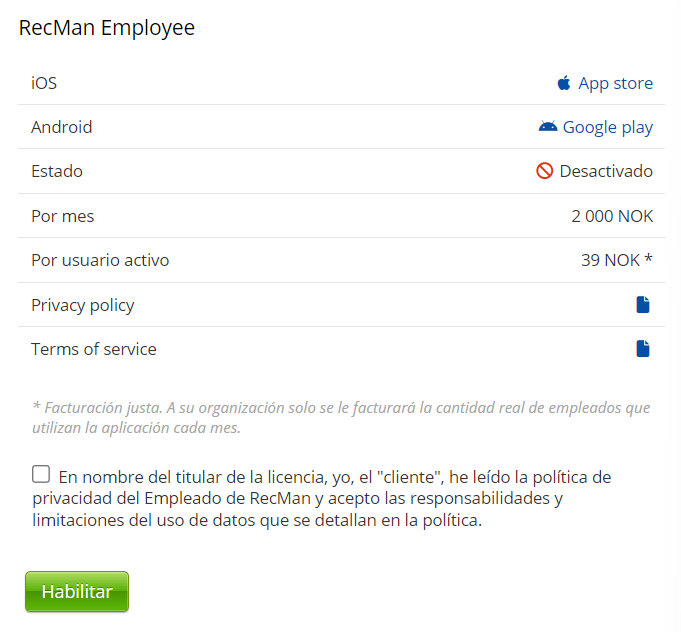
Task: Click the RecMan Employee heading
Action: click(x=107, y=28)
